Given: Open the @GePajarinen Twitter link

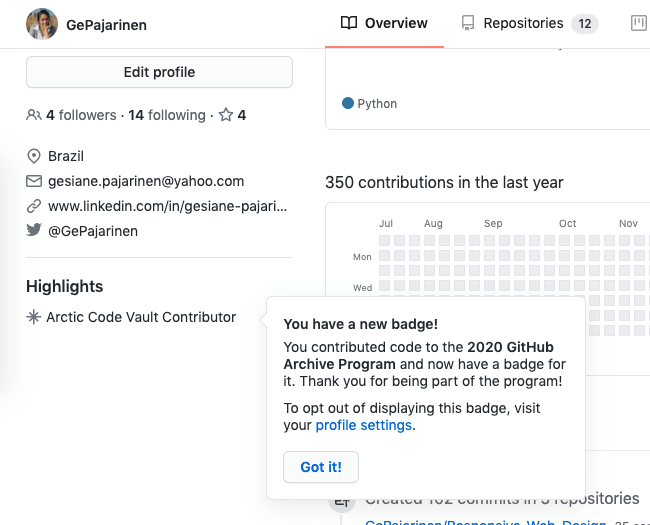Looking at the screenshot, I should point(93,231).
